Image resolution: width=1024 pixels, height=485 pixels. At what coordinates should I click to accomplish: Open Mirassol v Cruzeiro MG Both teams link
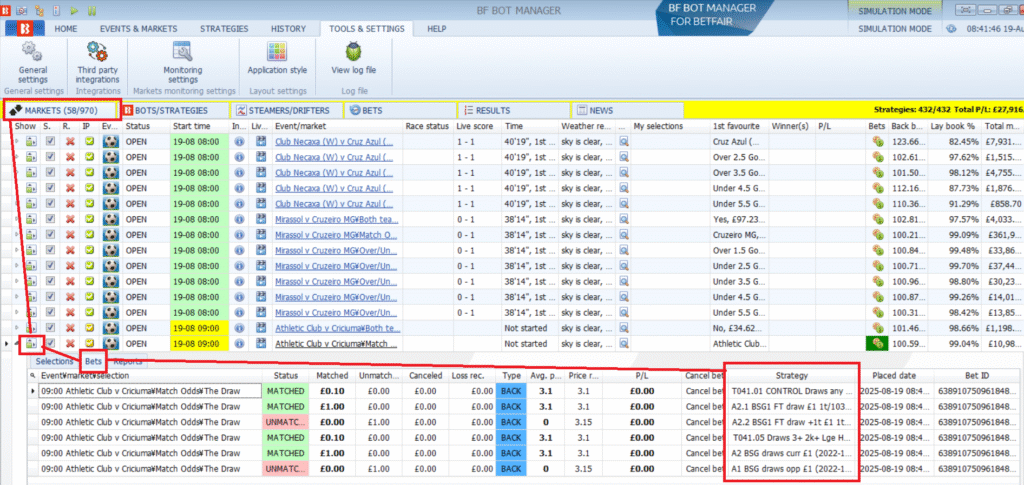[334, 219]
